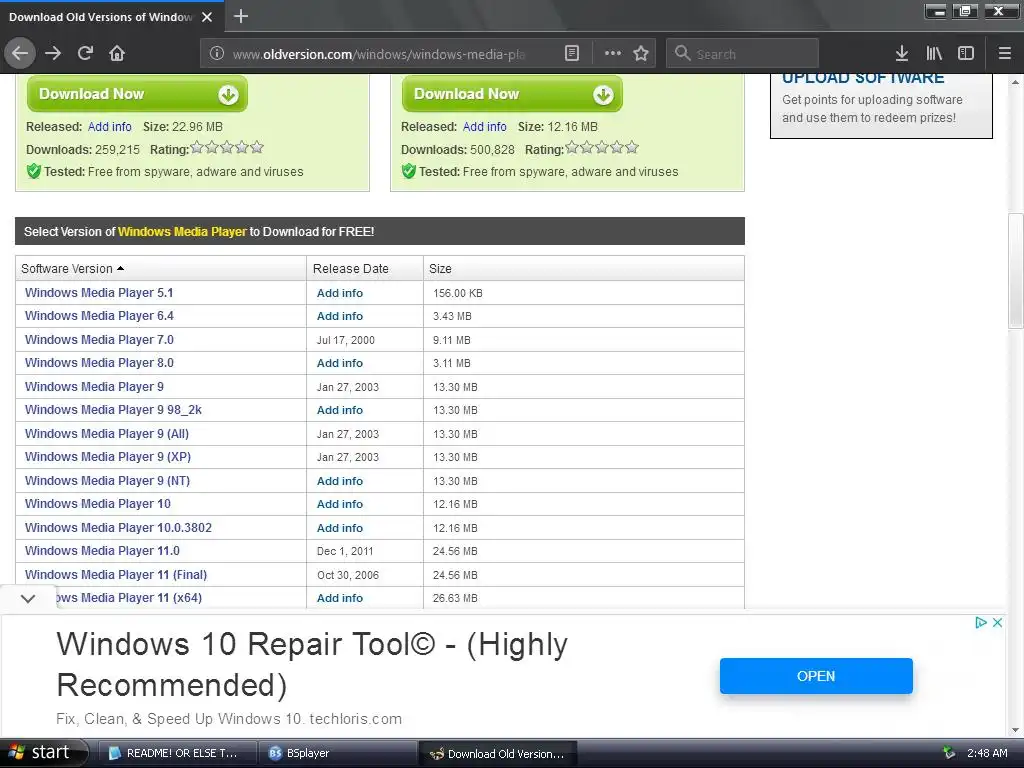Toggle the sidebar icon in toolbar
1024x768 pixels.
[966, 54]
